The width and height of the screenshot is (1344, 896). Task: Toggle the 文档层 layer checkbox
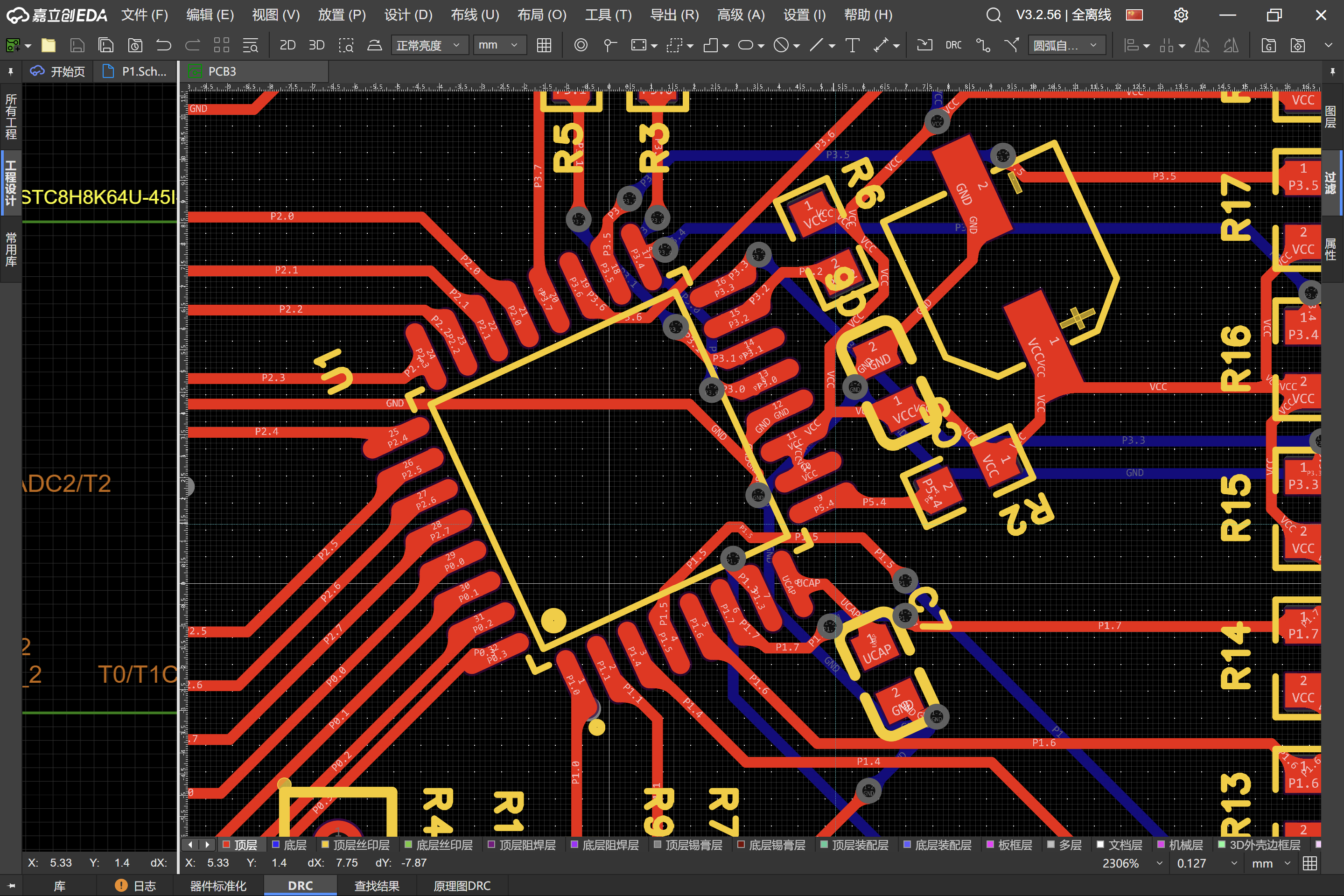[1100, 845]
